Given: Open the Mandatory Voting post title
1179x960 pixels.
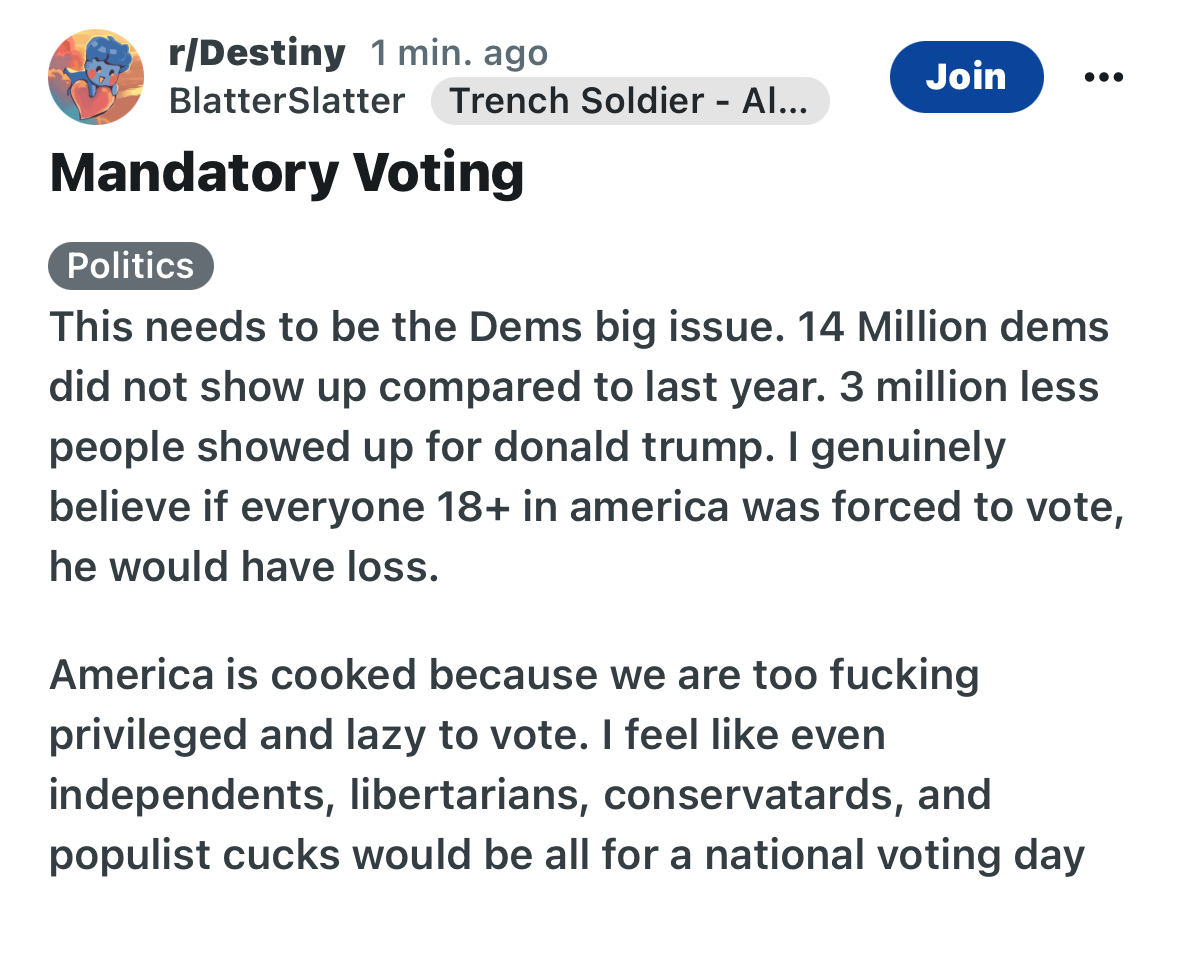Looking at the screenshot, I should 287,173.
